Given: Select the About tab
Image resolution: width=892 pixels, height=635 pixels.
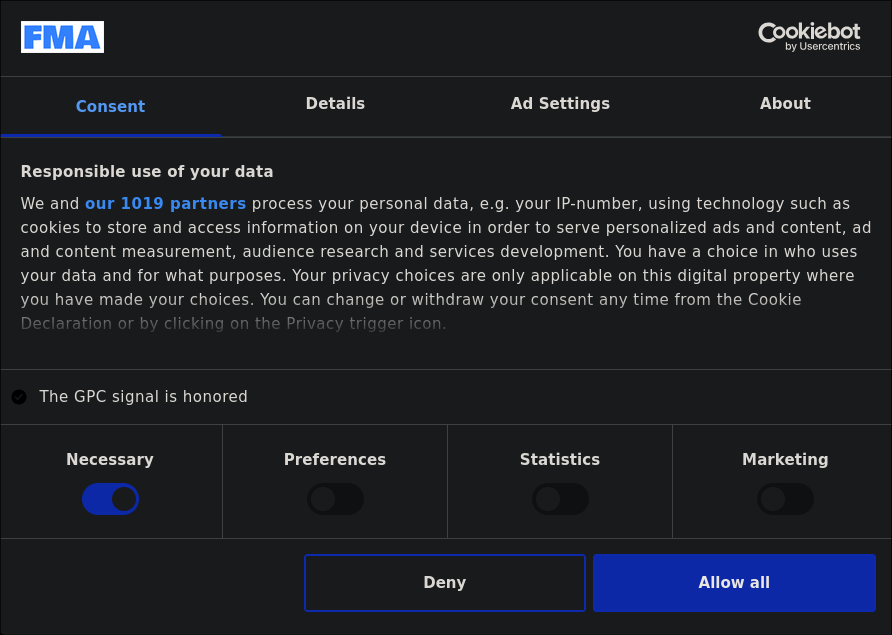Looking at the screenshot, I should click(x=785, y=104).
